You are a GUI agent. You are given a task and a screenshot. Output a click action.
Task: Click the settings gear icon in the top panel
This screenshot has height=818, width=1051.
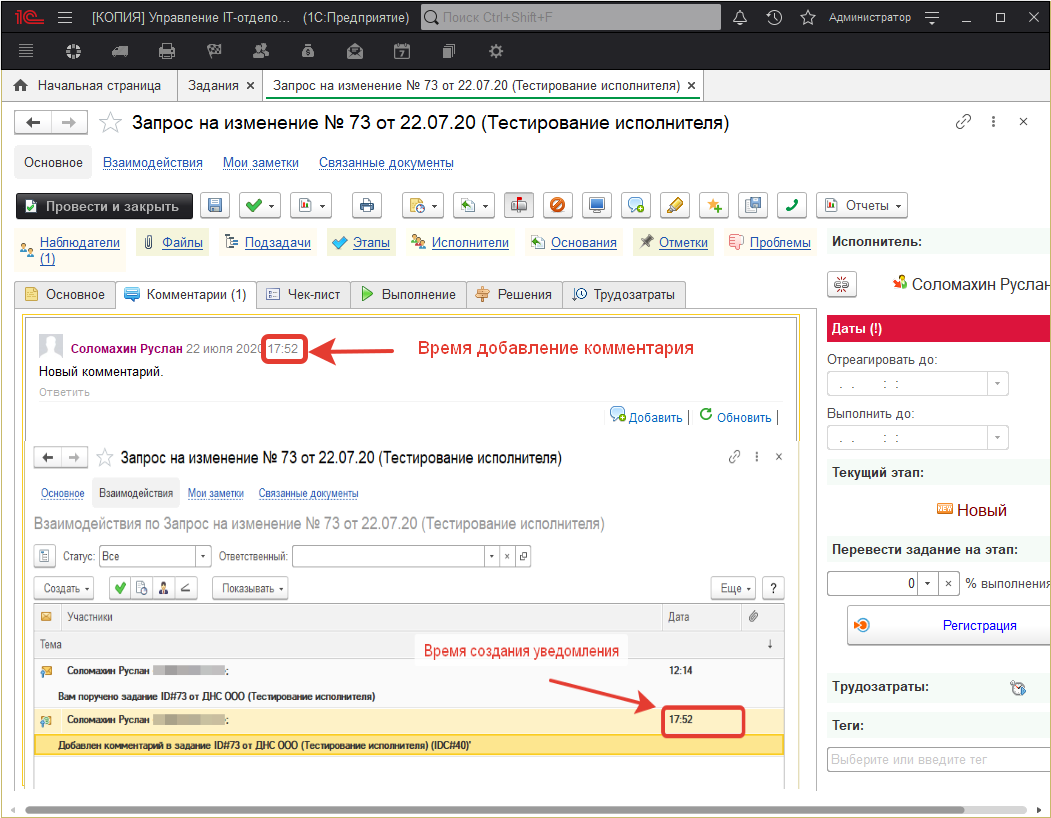coord(495,51)
